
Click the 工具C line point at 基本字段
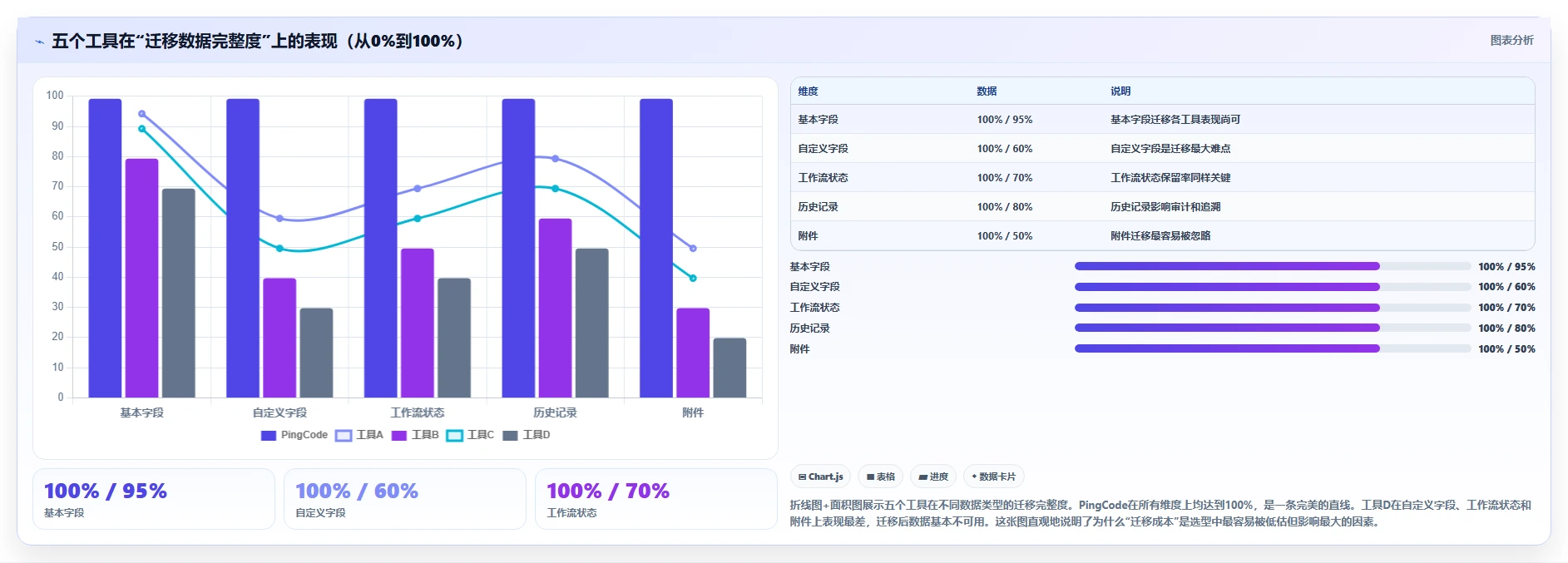coord(141,129)
